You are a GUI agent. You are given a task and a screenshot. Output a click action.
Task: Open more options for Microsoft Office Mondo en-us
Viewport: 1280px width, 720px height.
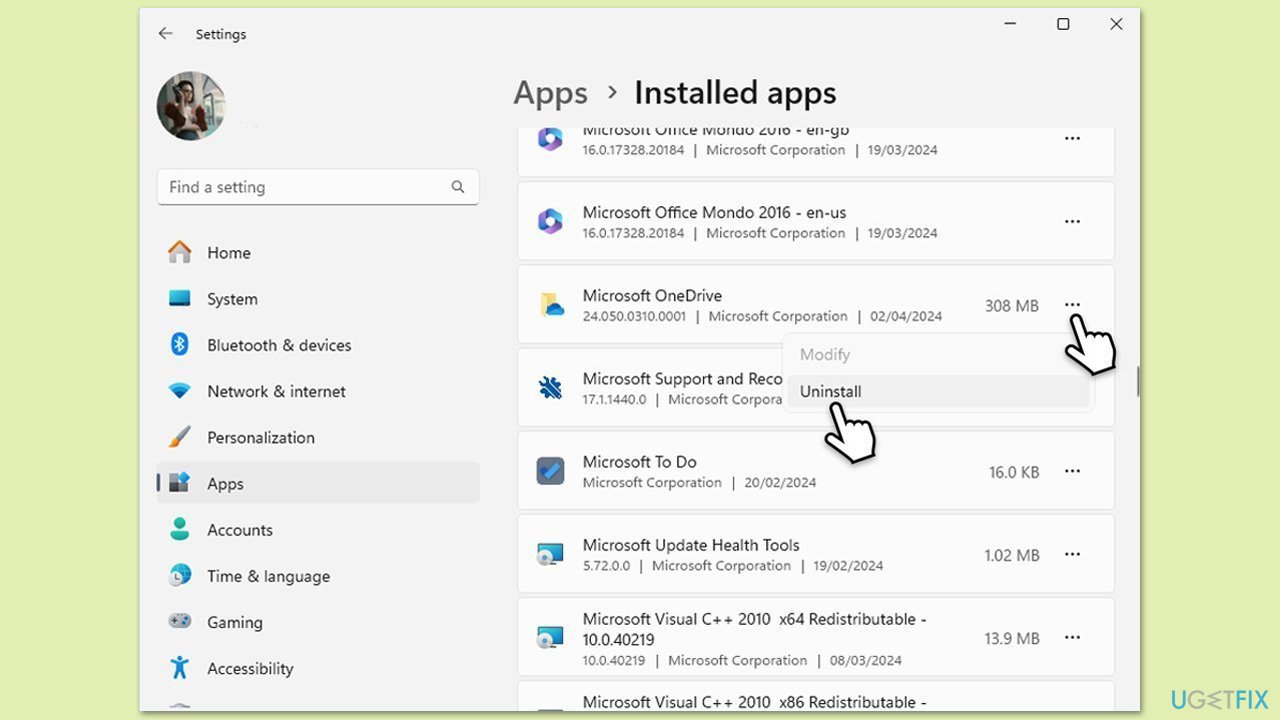[1072, 221]
